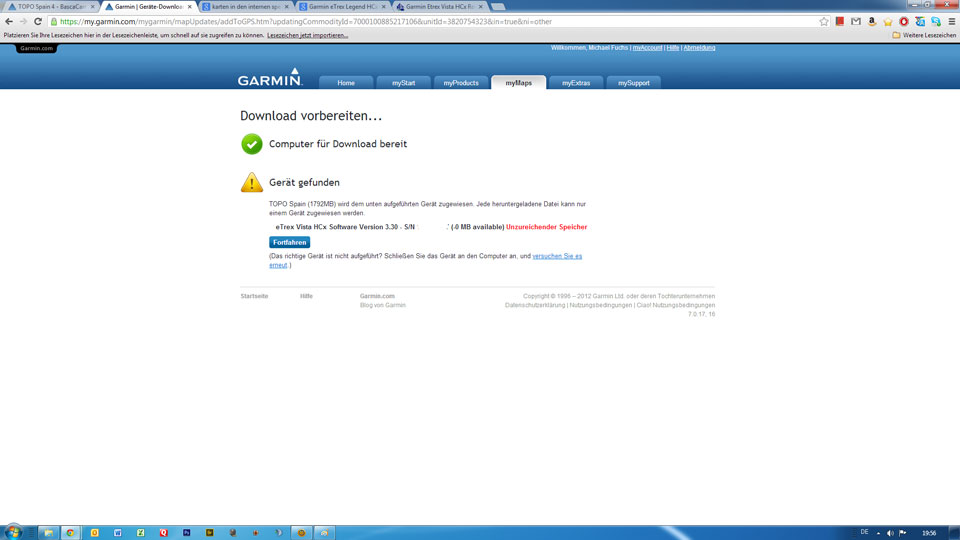Viewport: 960px width, 540px height.
Task: Launch Excel from the taskbar
Action: [141, 533]
